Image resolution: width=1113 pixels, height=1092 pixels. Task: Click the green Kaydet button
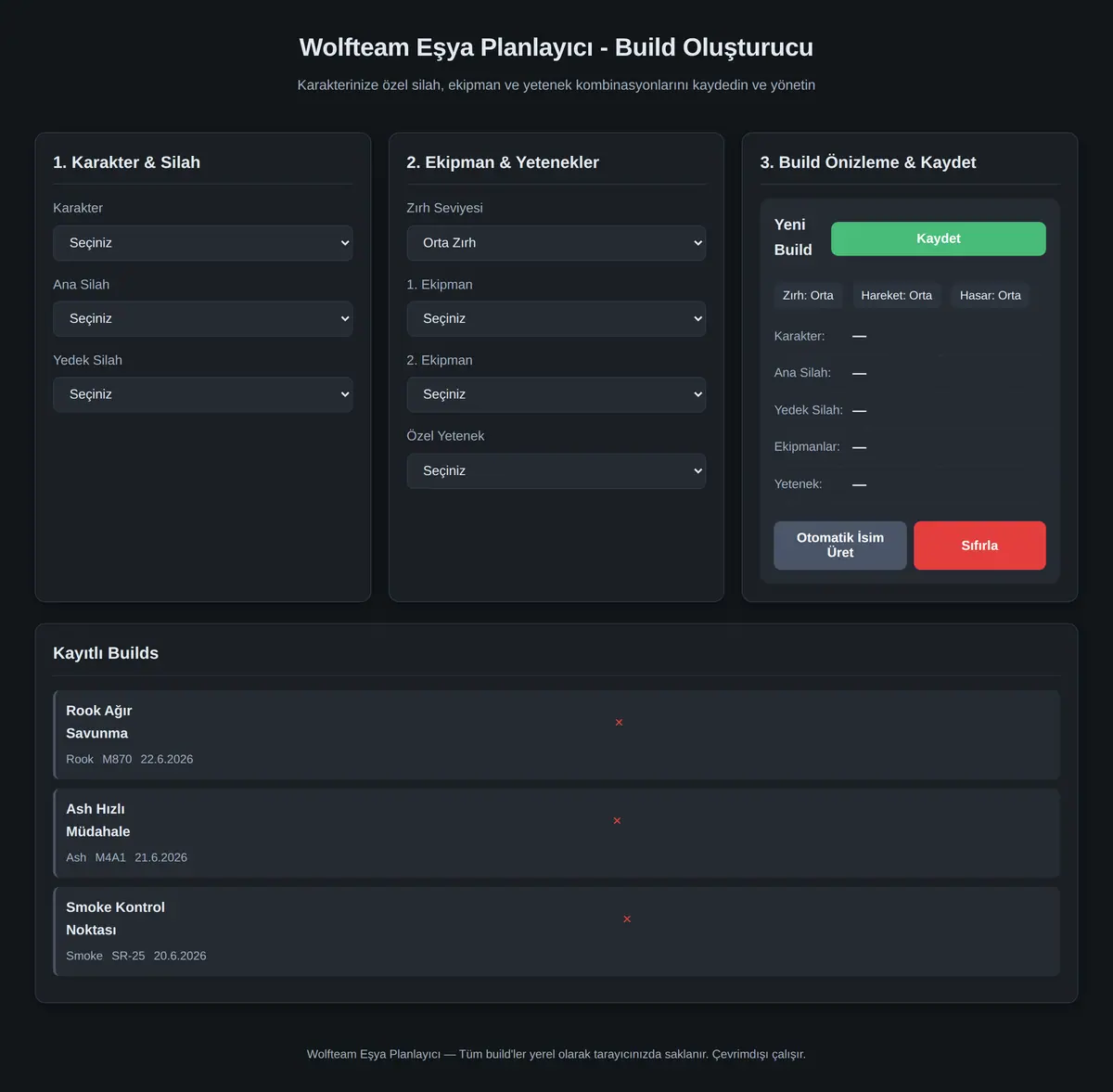point(938,238)
